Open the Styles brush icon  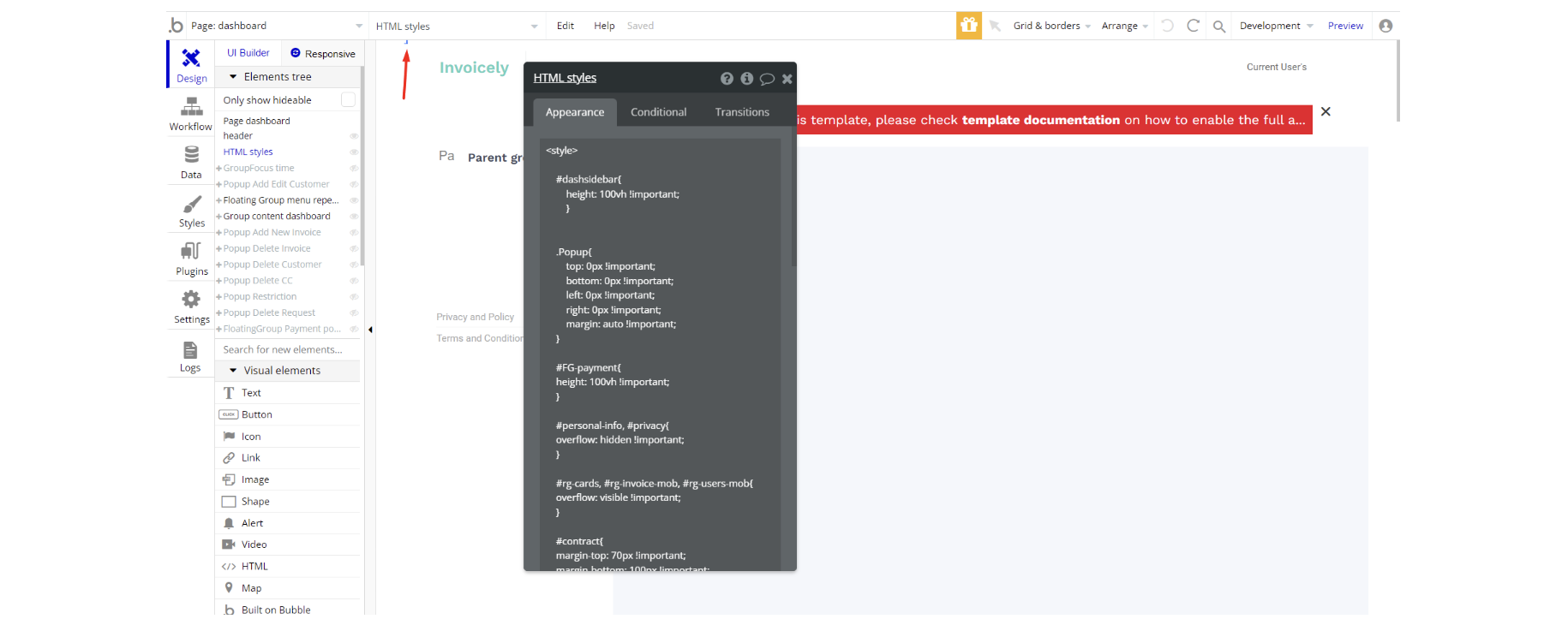(x=192, y=205)
